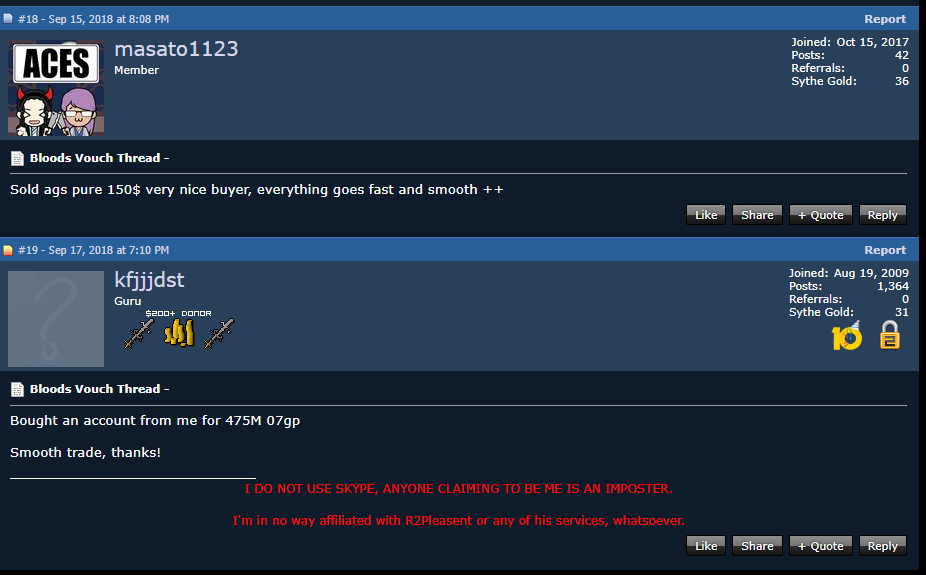Share post #18
Image resolution: width=926 pixels, height=575 pixels.
click(x=757, y=215)
